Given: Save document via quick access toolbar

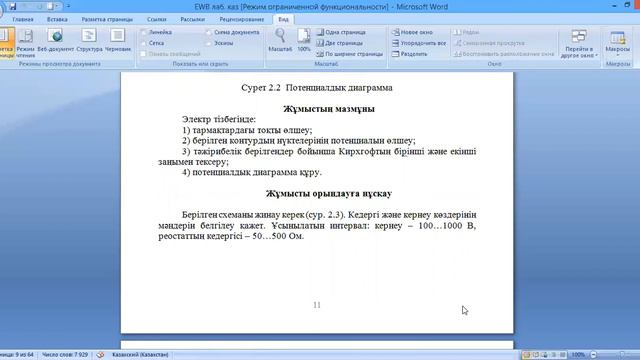Looking at the screenshot, I should point(13,7).
